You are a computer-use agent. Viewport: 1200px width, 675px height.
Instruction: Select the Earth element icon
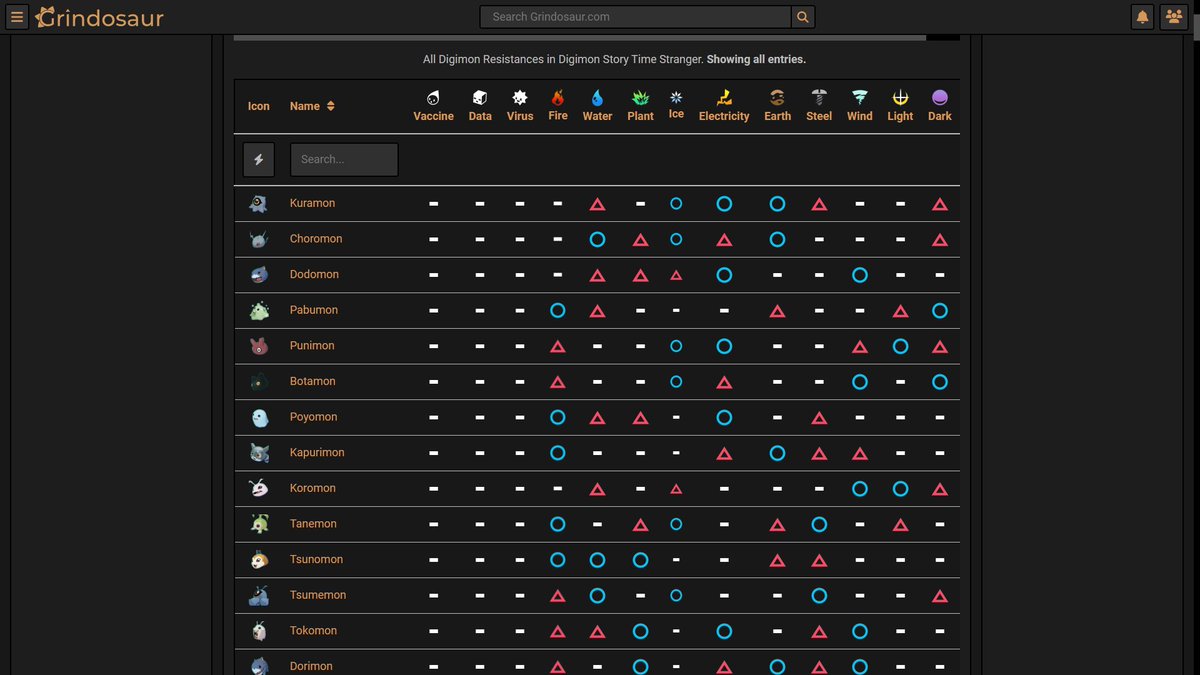tap(777, 97)
